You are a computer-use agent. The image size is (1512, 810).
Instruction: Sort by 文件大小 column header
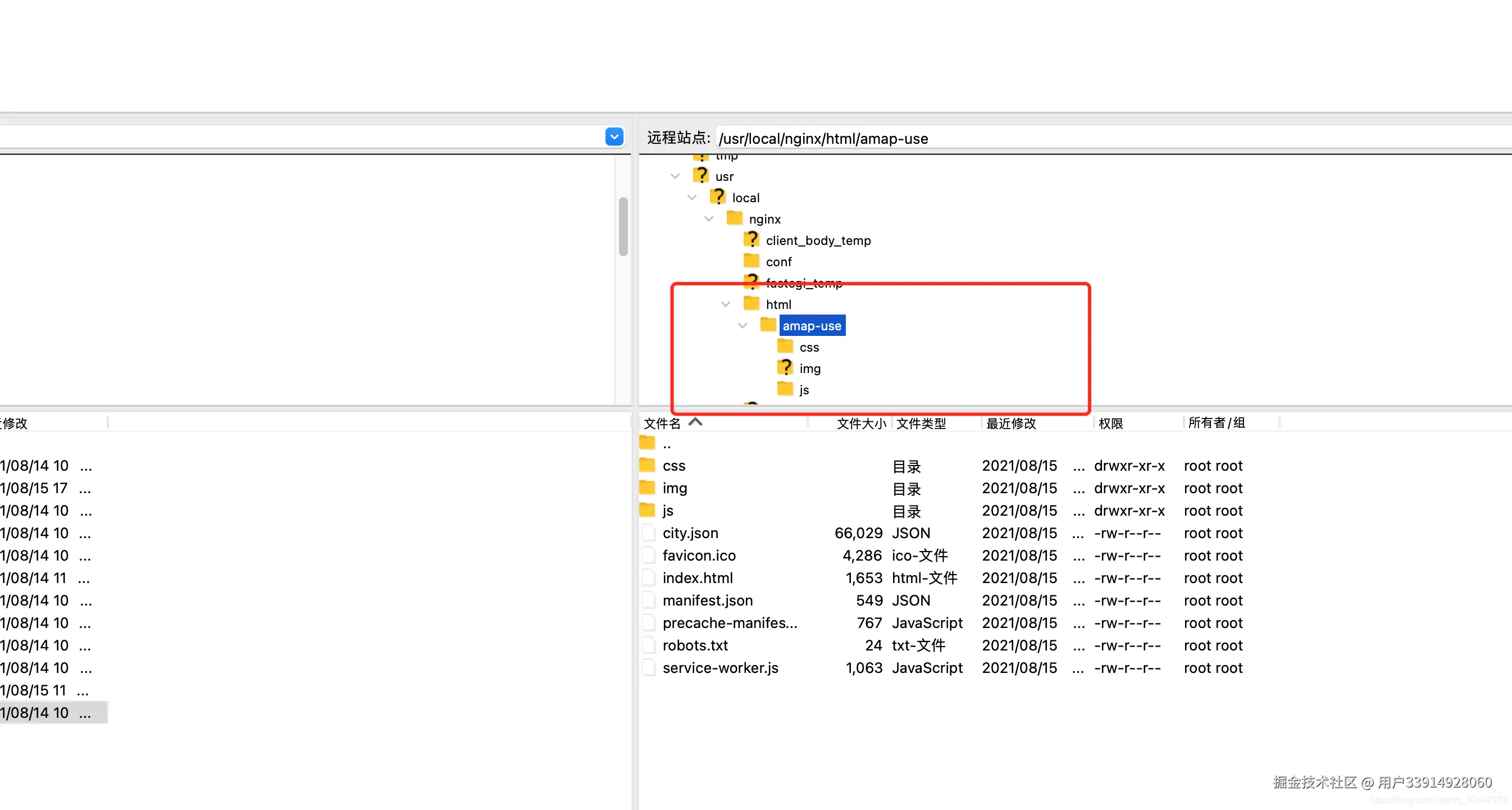point(860,423)
